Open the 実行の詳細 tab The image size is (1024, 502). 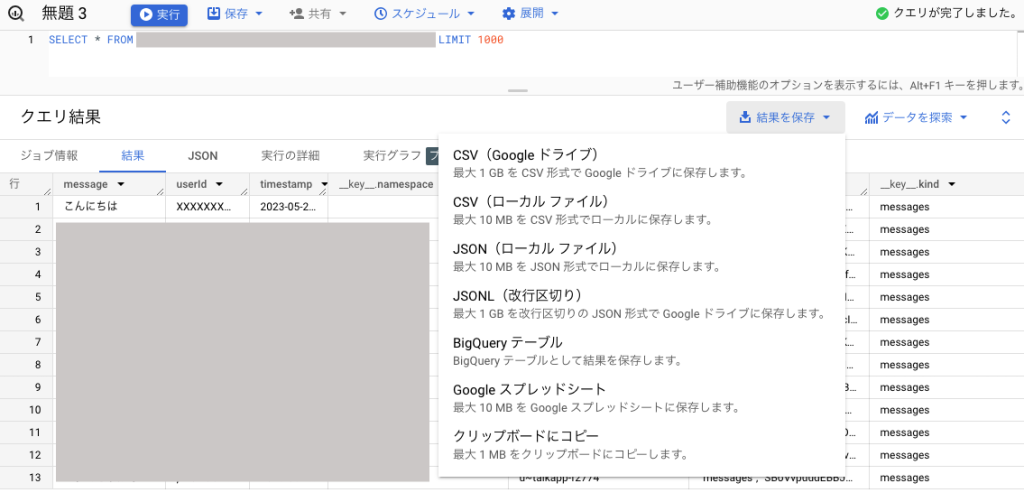tap(290, 156)
